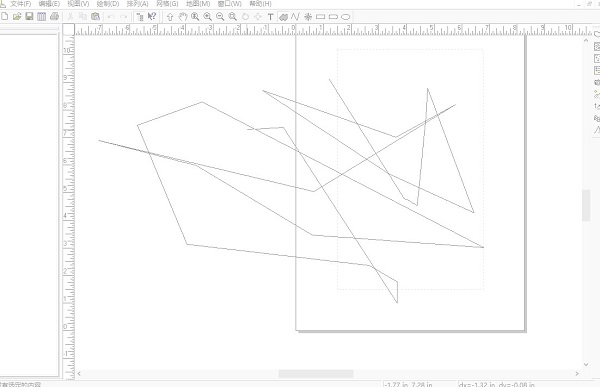
Task: Click the horizontal scrollbar right arrow
Action: click(x=577, y=374)
